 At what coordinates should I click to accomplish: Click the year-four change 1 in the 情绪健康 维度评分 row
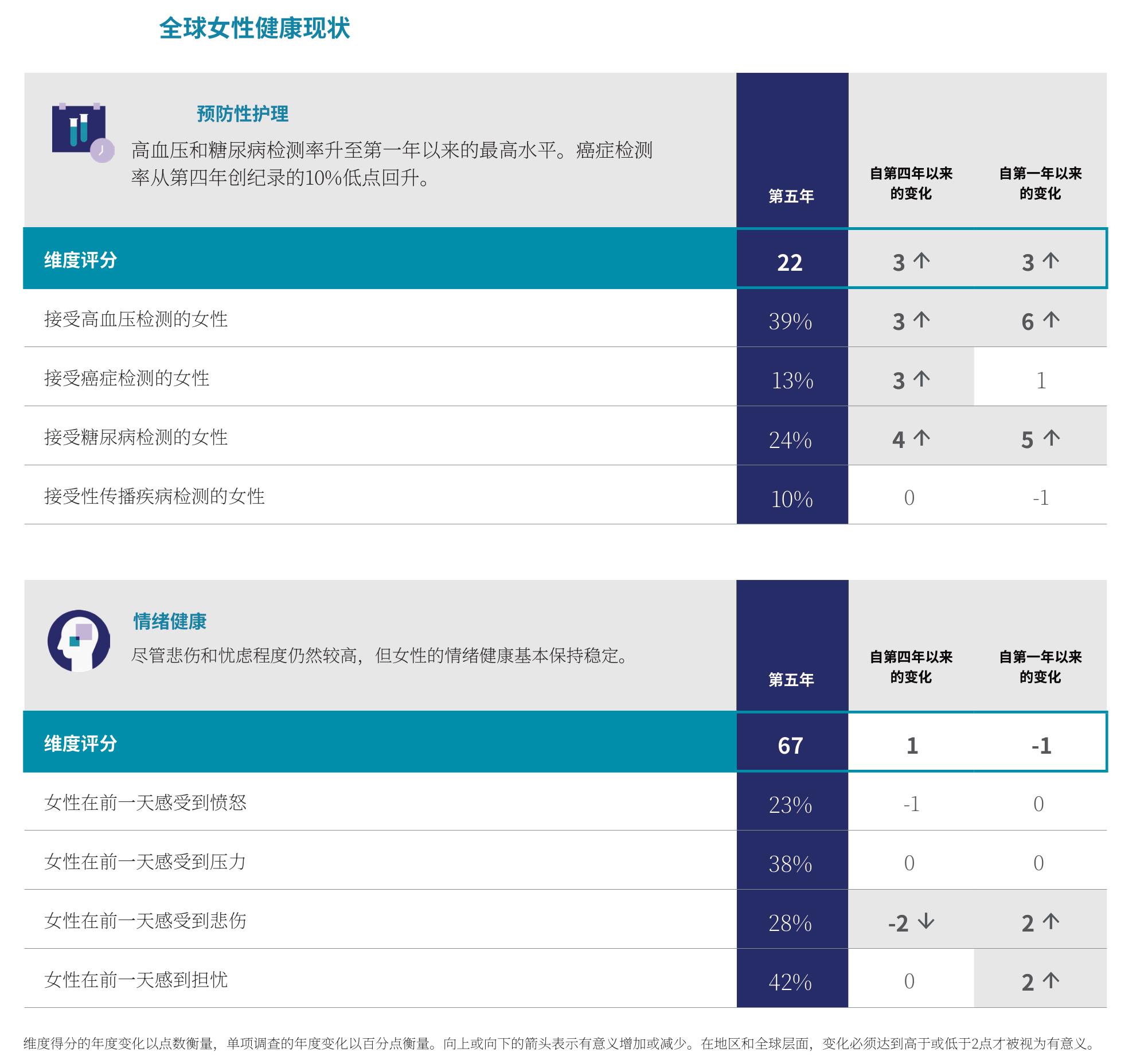[912, 746]
